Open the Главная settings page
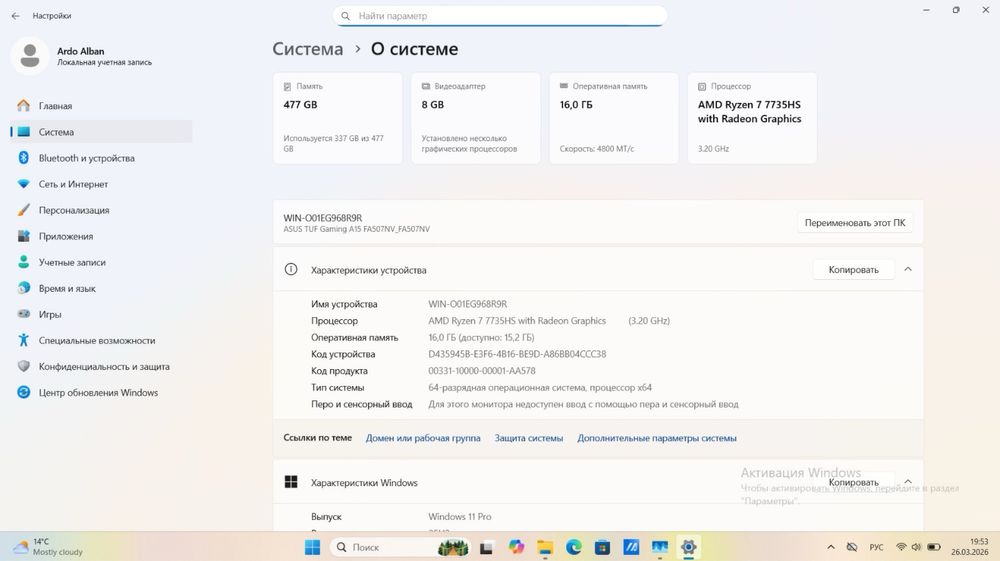 [101, 106]
